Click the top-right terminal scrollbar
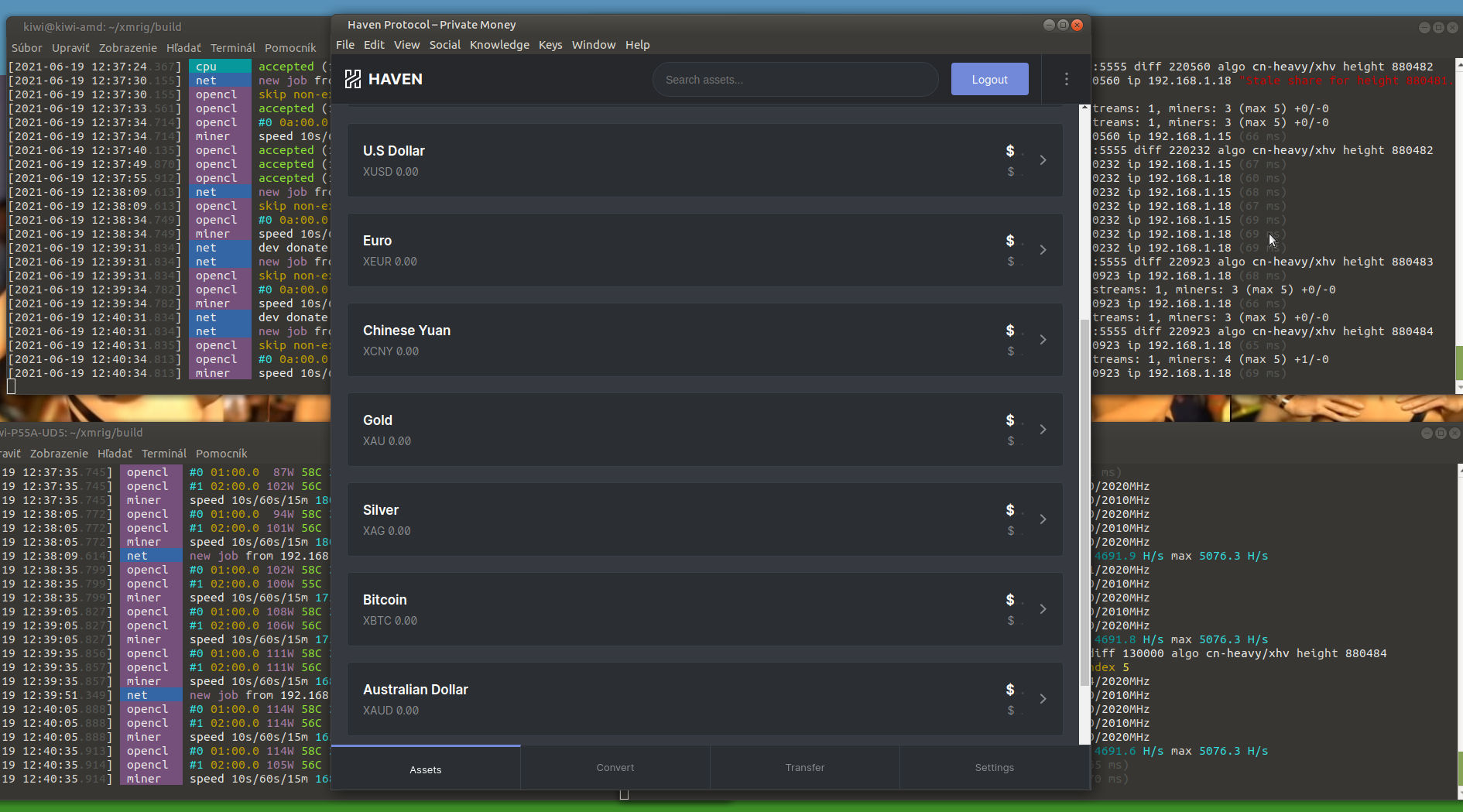1463x812 pixels. point(1459,363)
